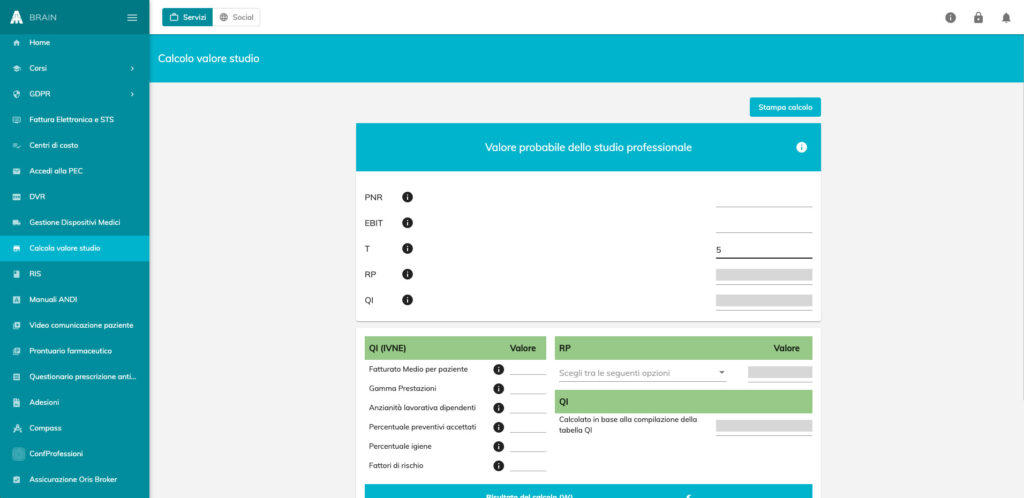Switch to the Social tab

click(237, 17)
